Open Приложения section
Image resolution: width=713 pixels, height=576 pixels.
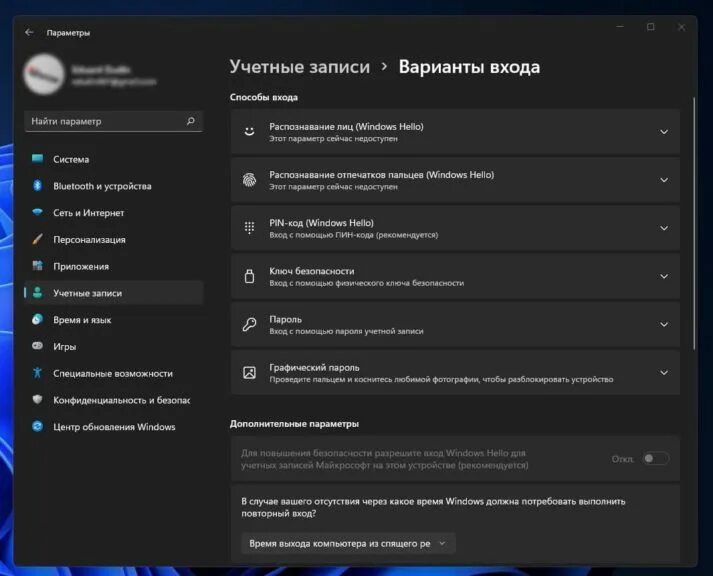point(114,266)
